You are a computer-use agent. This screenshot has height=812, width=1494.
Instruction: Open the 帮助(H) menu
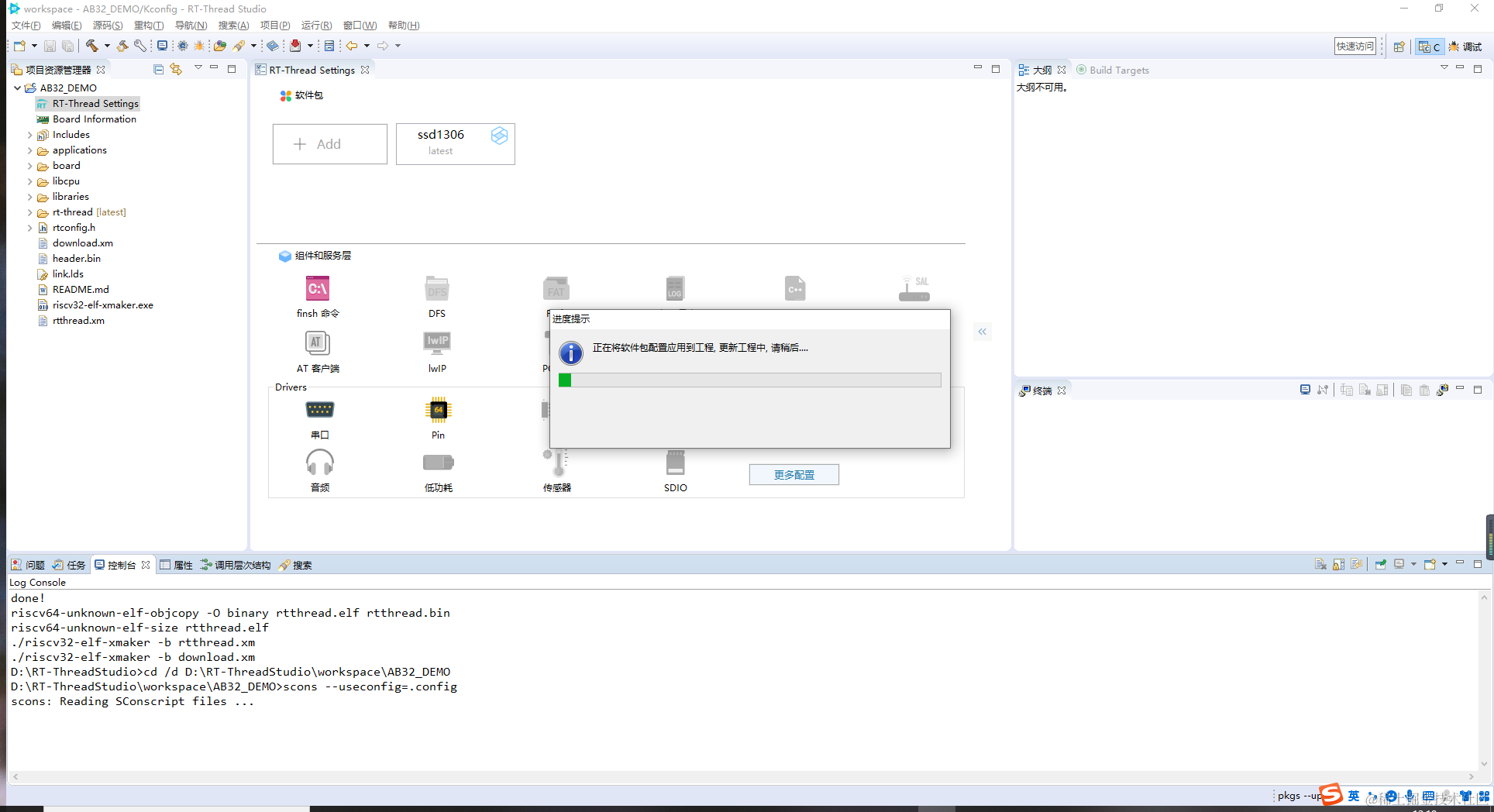404,26
